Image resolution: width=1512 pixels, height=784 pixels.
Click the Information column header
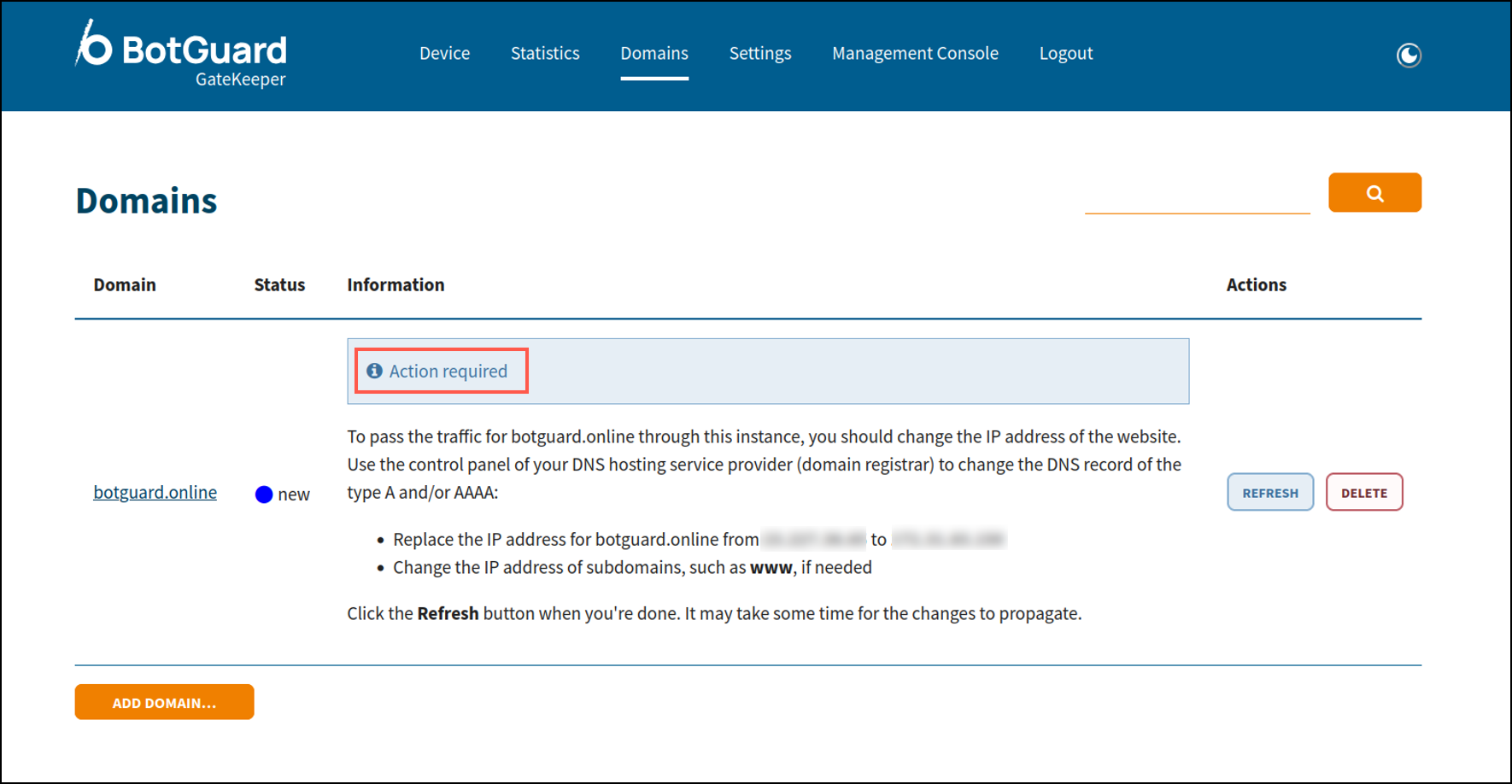click(396, 284)
